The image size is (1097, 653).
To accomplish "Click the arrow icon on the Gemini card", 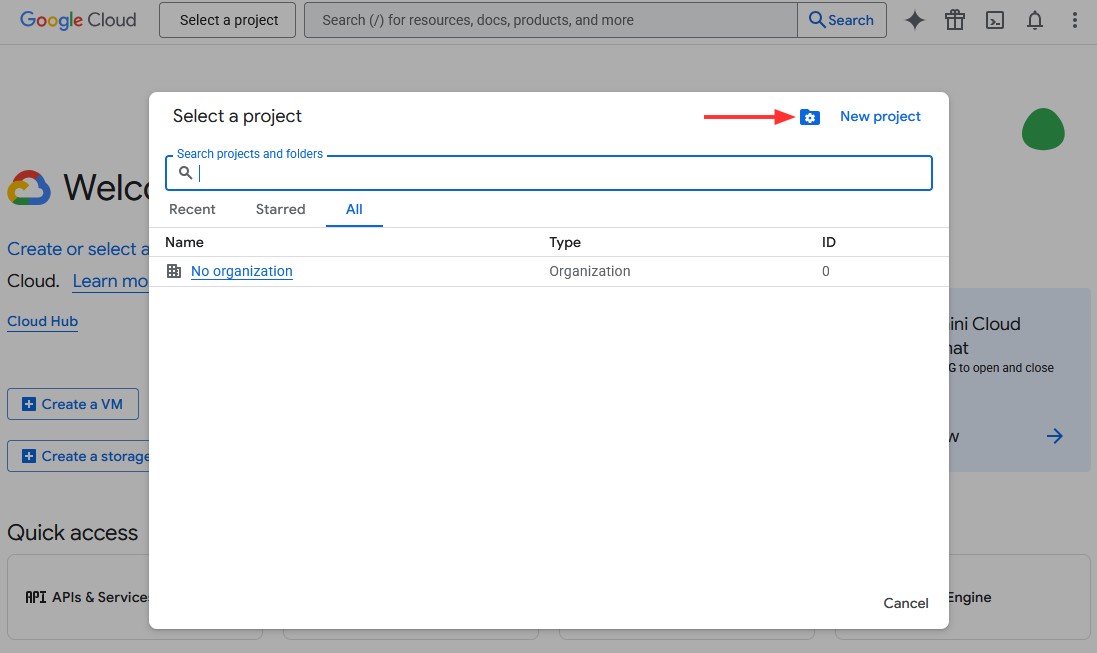I will [1054, 436].
